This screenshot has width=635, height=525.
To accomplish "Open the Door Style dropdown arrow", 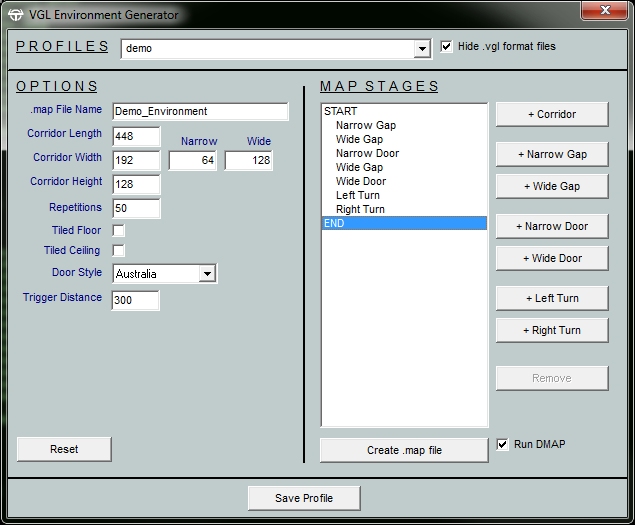I will [x=207, y=274].
